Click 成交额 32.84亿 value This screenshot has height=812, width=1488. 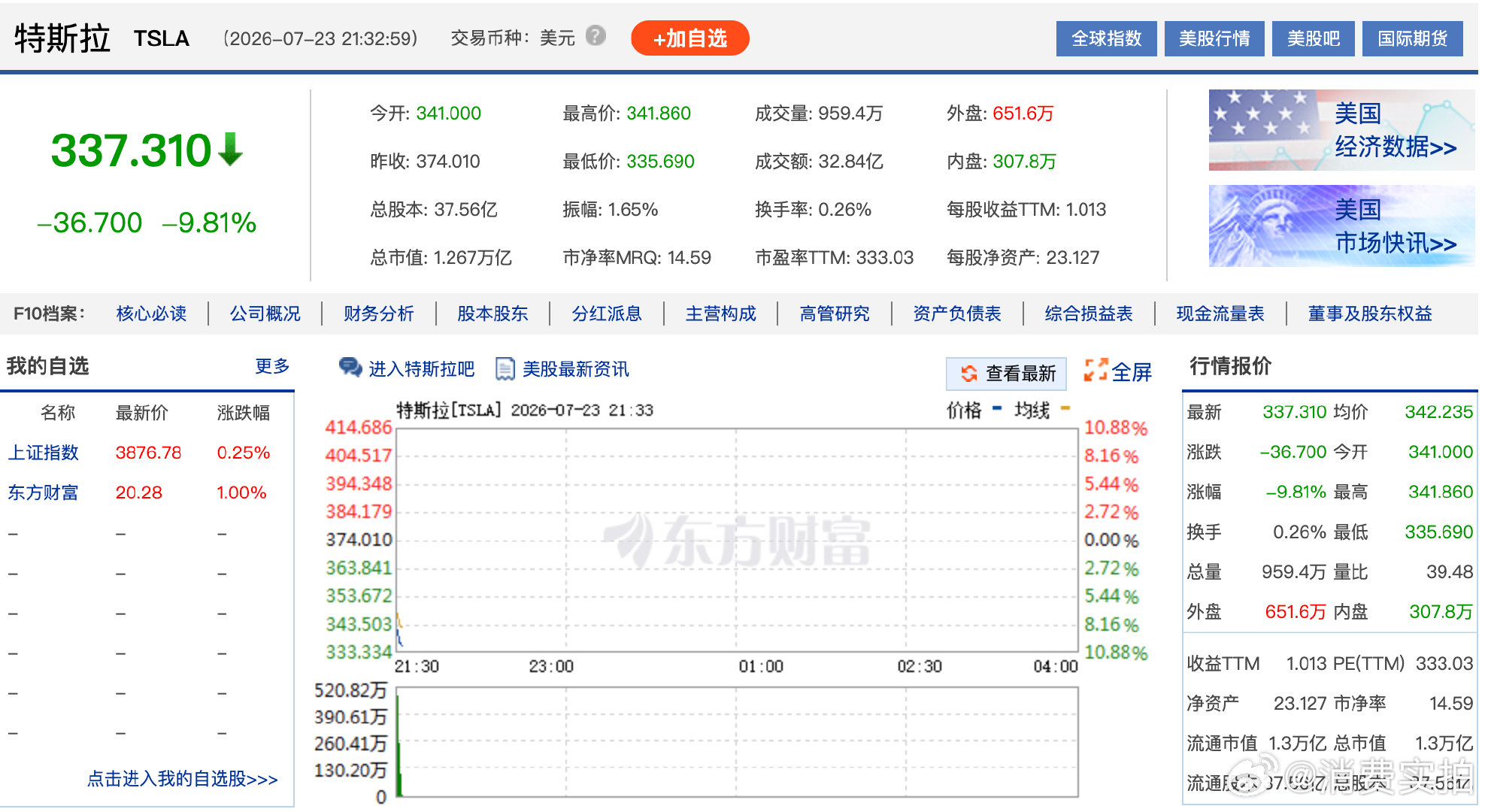point(850,162)
